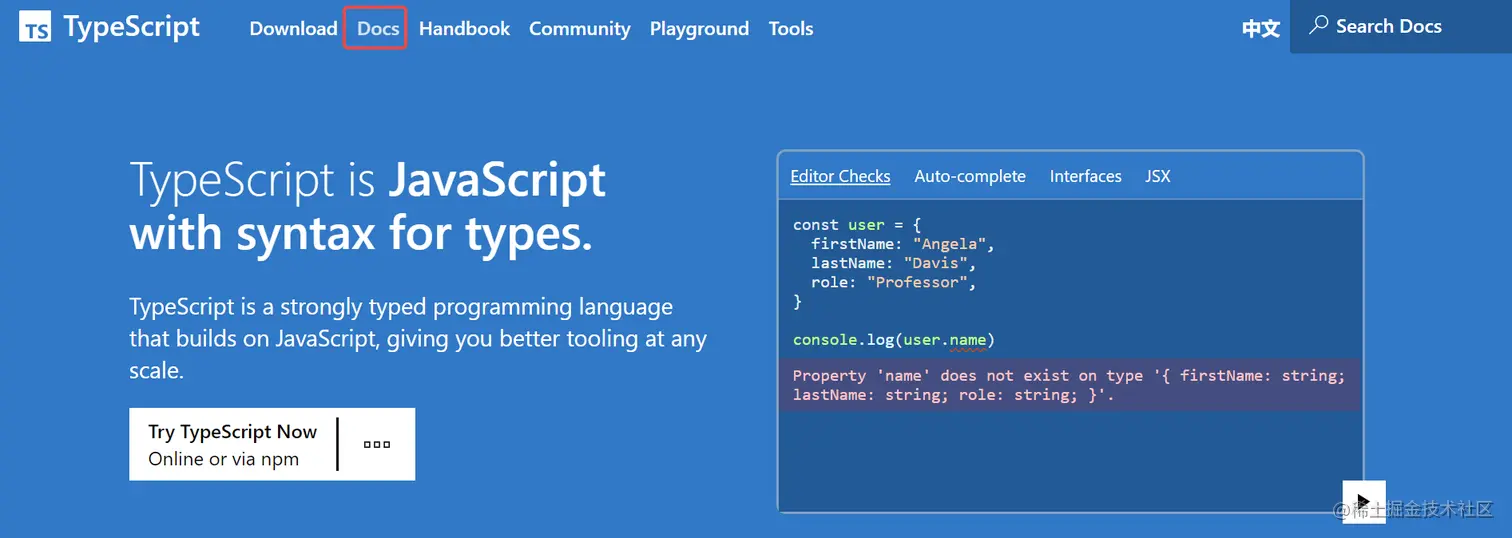Click the "Online or via npm" text

click(x=223, y=459)
